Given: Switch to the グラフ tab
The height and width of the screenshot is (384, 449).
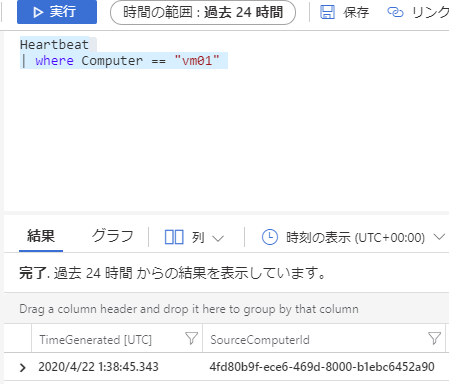Looking at the screenshot, I should (113, 236).
